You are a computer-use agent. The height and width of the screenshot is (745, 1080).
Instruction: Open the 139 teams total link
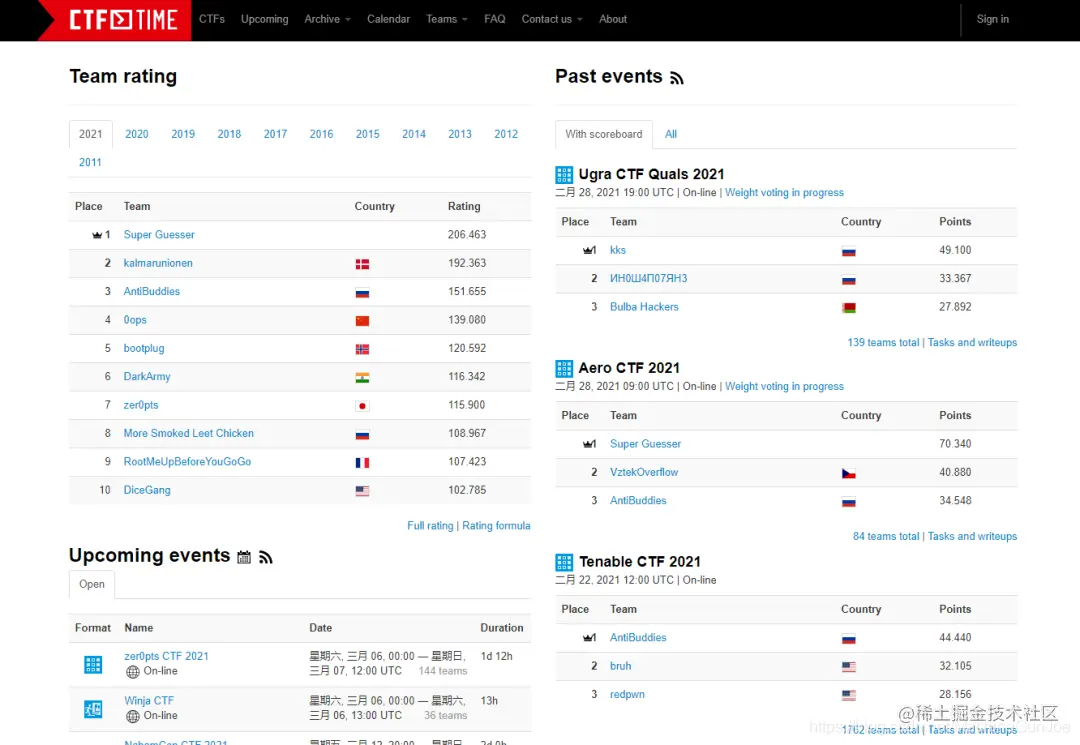883,343
